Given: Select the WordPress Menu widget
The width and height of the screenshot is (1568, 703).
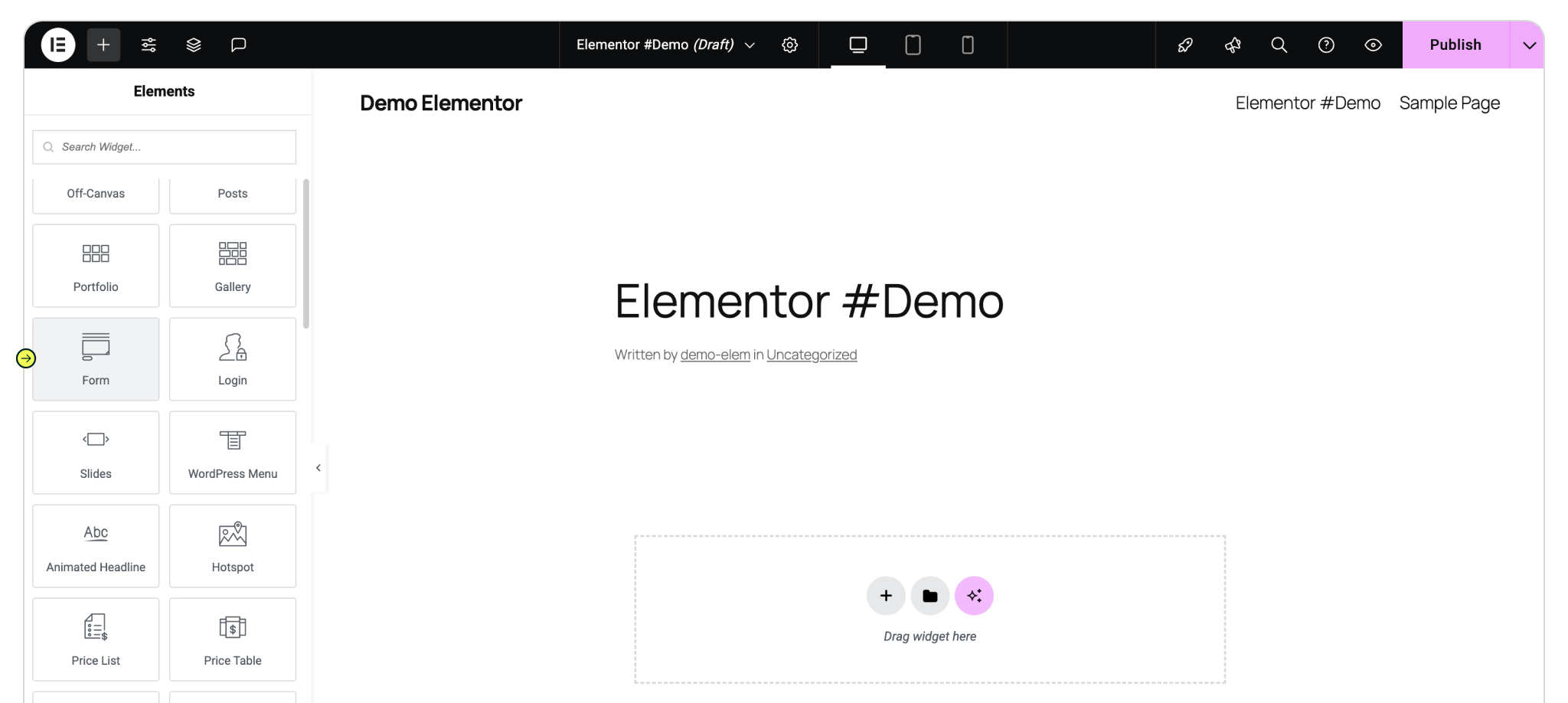Looking at the screenshot, I should [233, 453].
